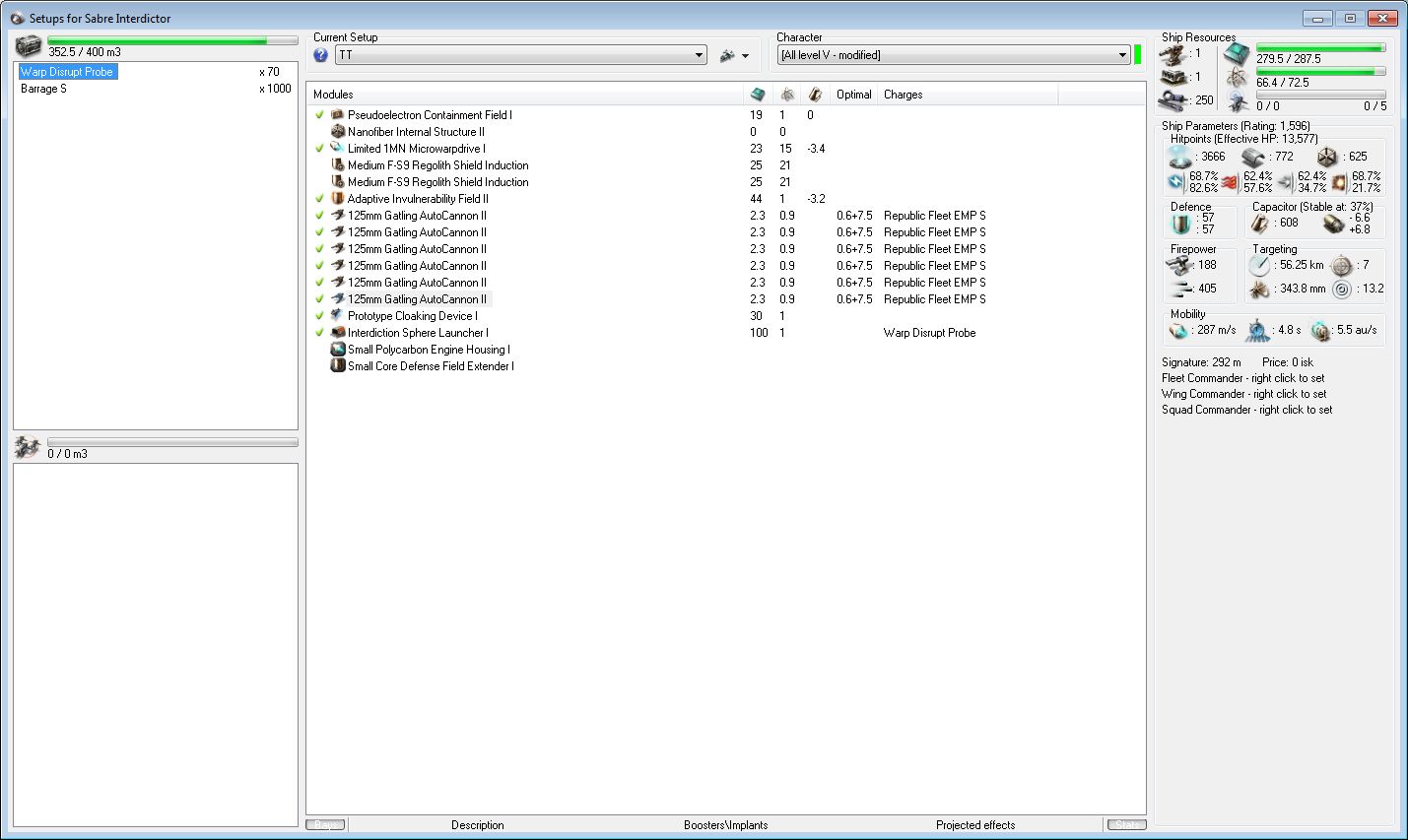Click the turret hardpoints icon in Ship Resources
Image resolution: width=1408 pixels, height=840 pixels.
1173,54
